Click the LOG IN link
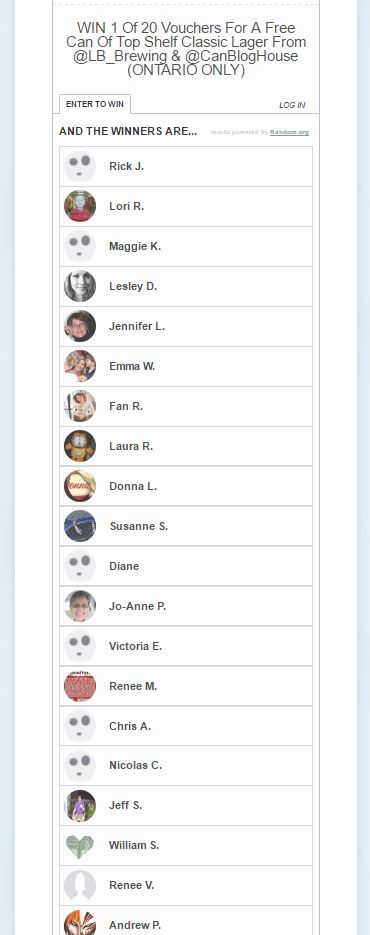Viewport: 370px width, 935px height. click(x=292, y=105)
